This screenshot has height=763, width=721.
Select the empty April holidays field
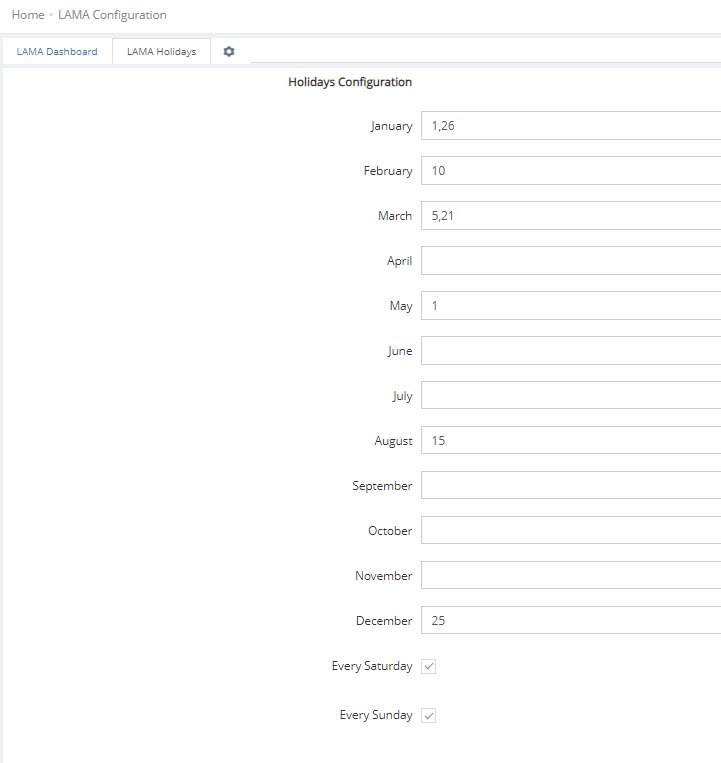point(570,261)
